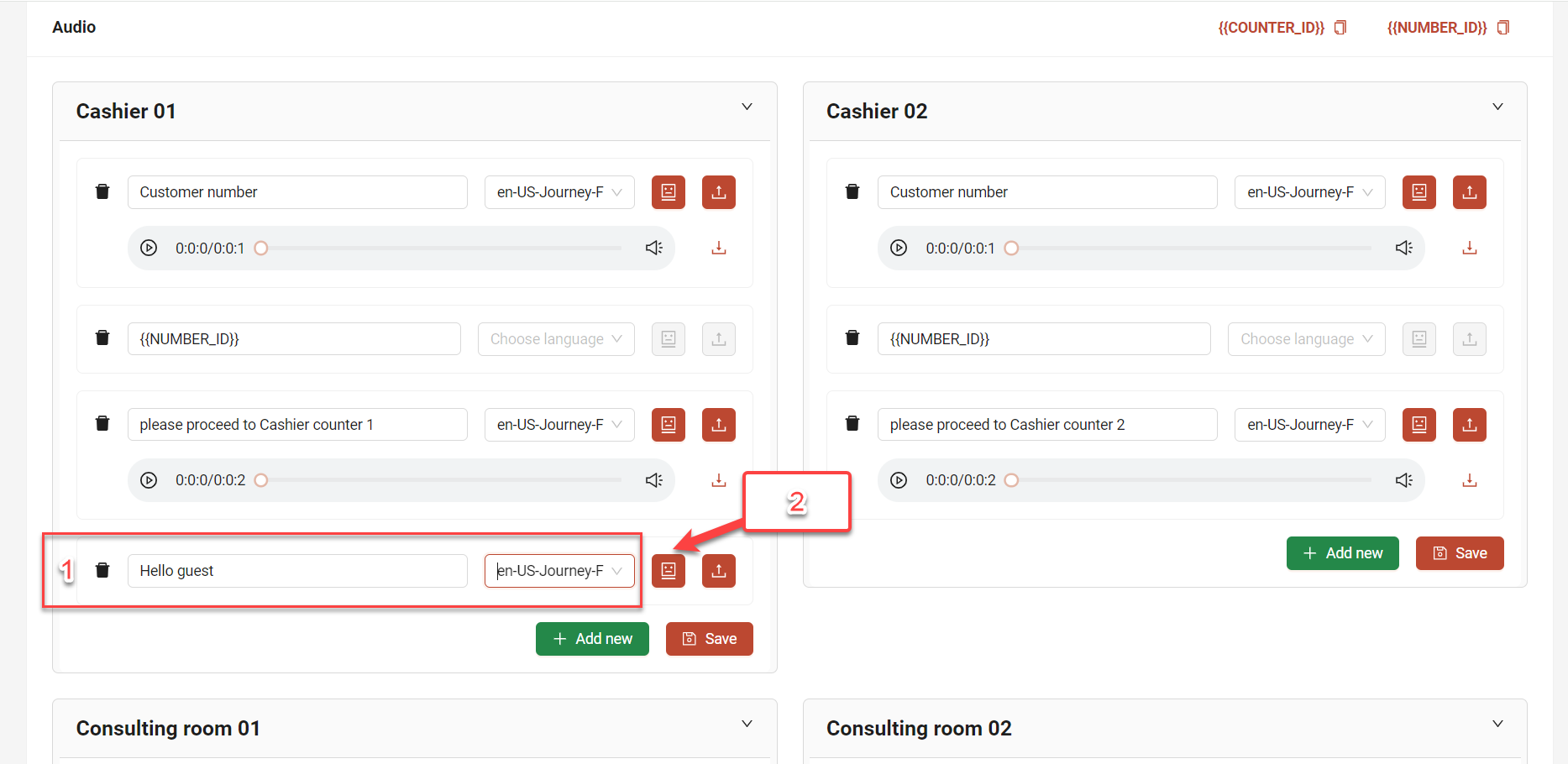Image resolution: width=1568 pixels, height=764 pixels.
Task: Copy the {{NUMBER_ID}} placeholder icon in header
Action: tap(1503, 28)
